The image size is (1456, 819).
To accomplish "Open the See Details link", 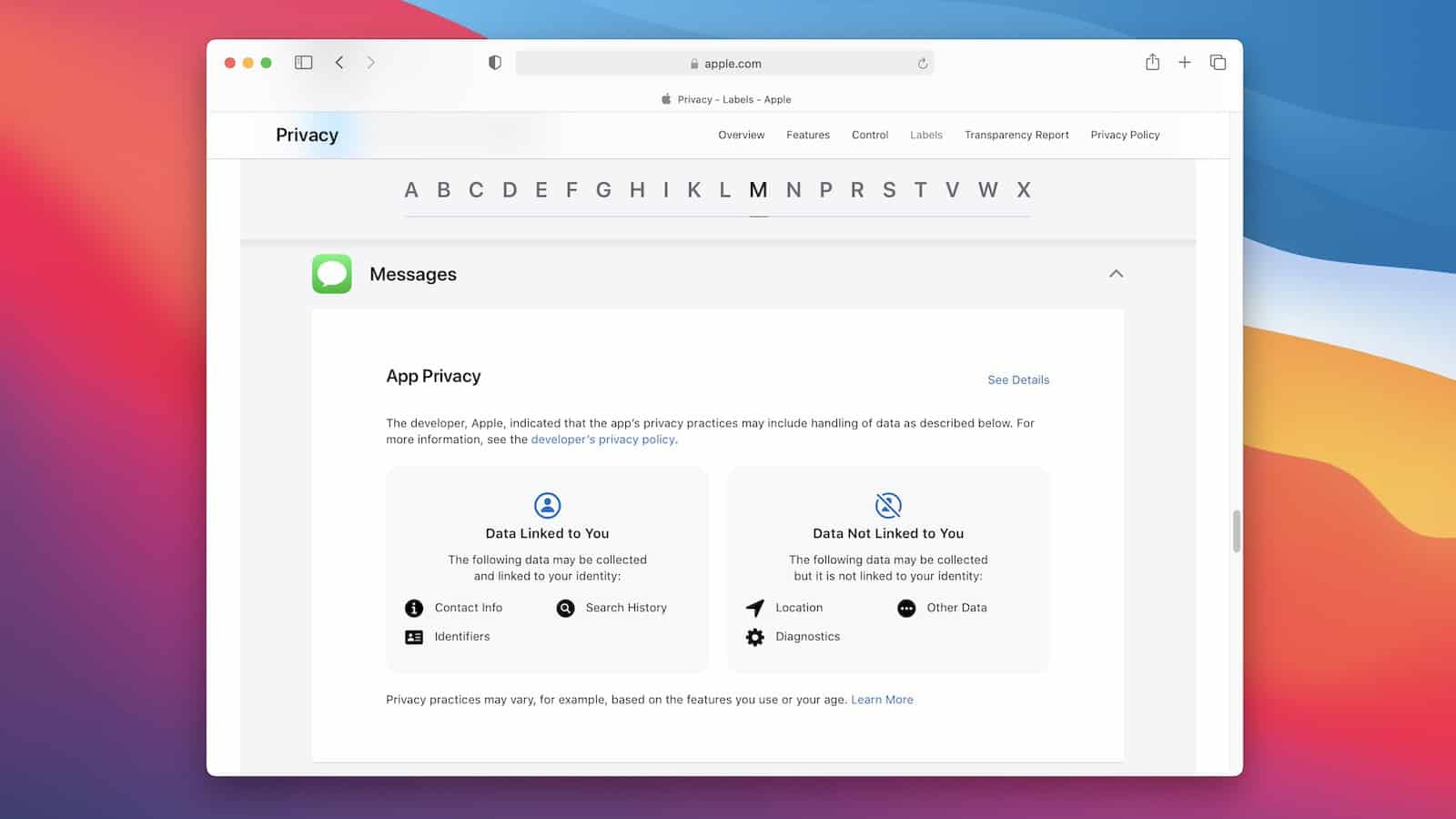I will tap(1018, 379).
